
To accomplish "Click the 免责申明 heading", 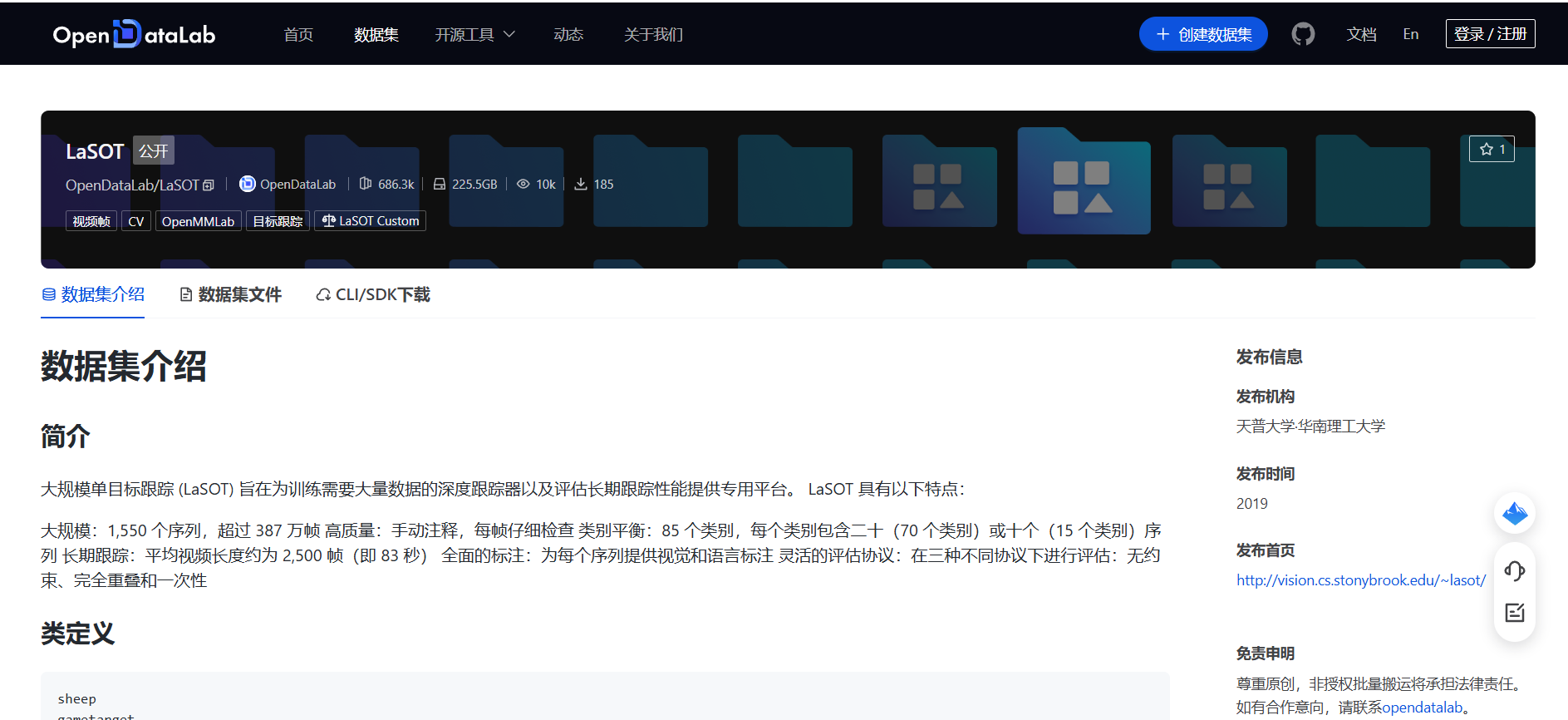I will 1265,653.
